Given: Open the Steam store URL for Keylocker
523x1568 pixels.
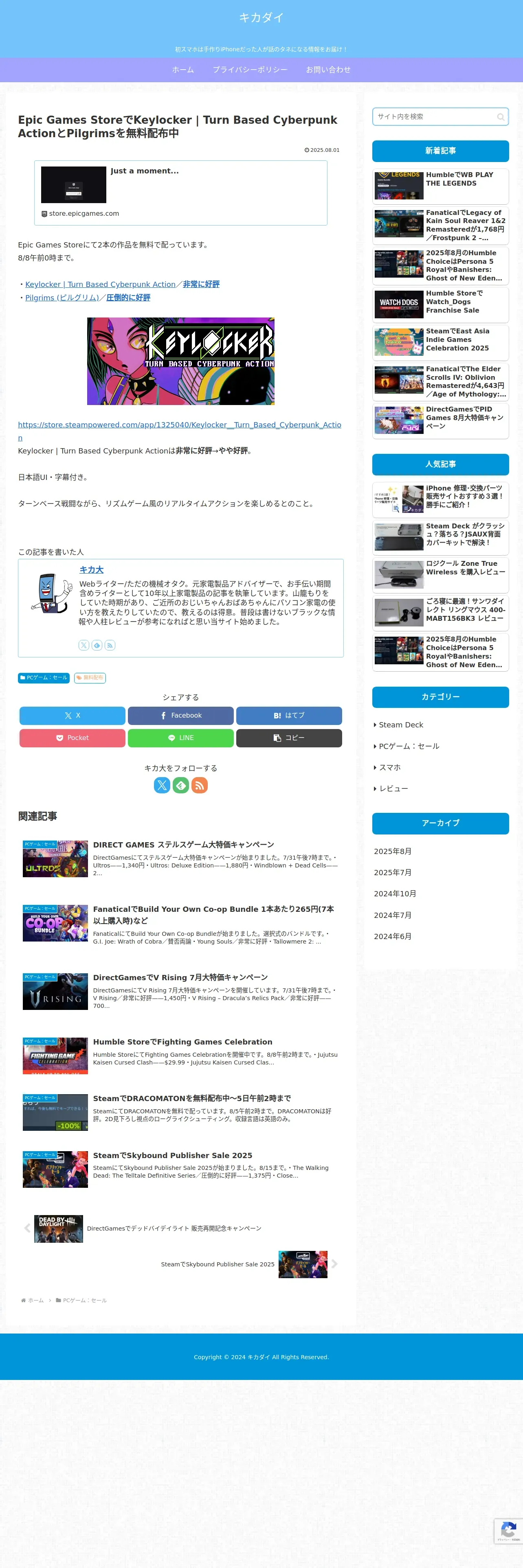Looking at the screenshot, I should pos(180,431).
